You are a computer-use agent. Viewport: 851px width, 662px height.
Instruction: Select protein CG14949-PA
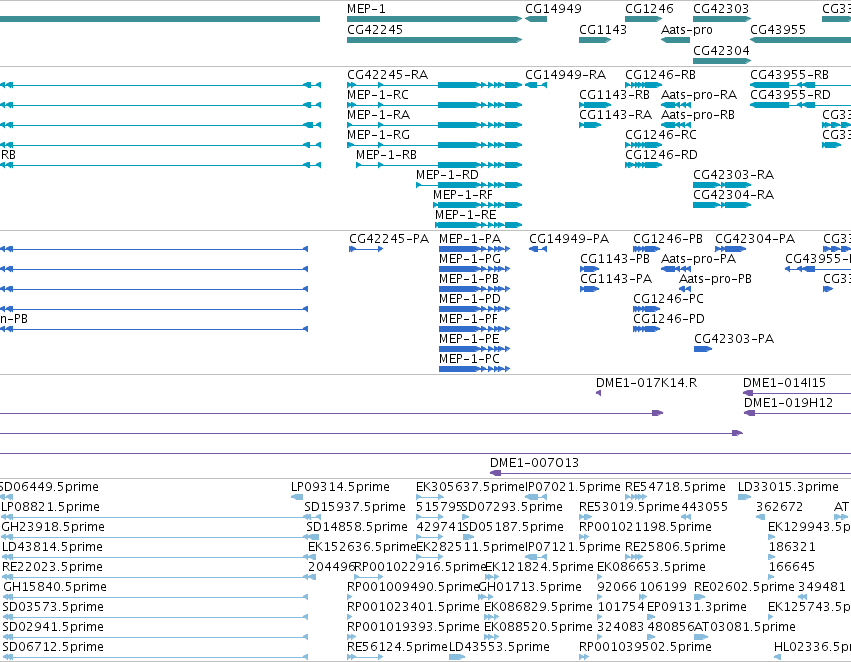[538, 249]
